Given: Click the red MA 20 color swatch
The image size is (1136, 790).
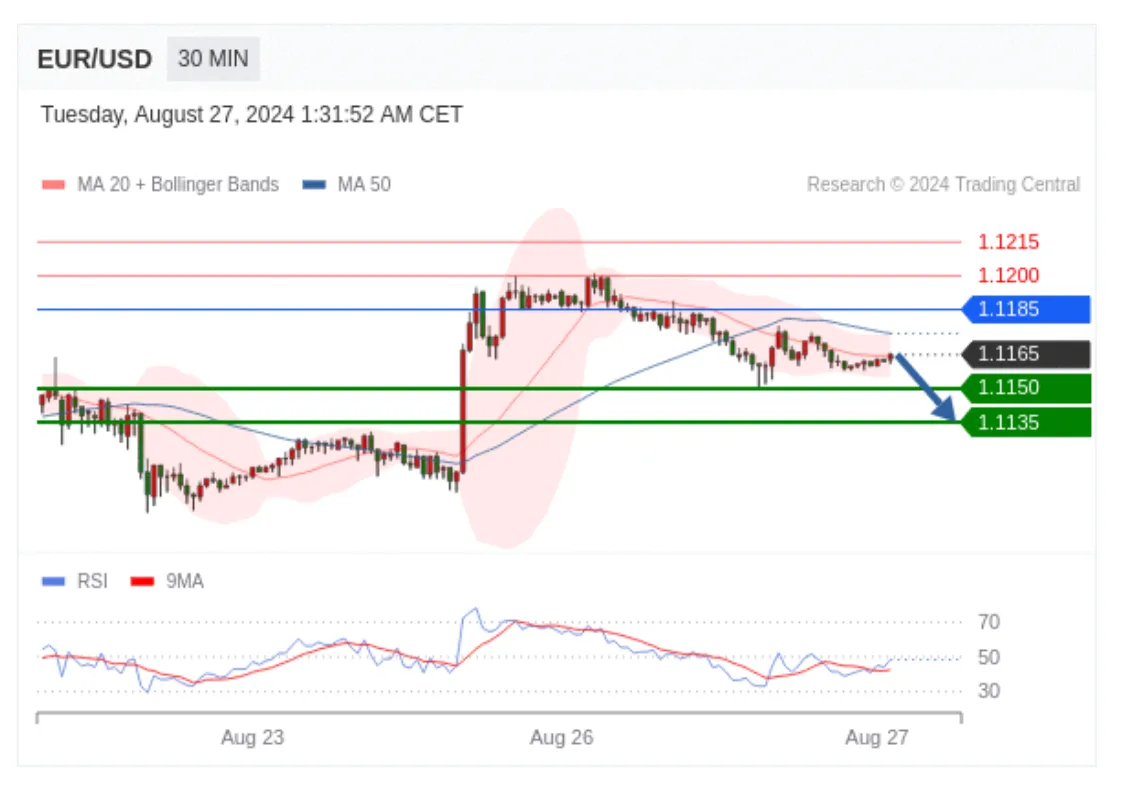Looking at the screenshot, I should pyautogui.click(x=54, y=185).
